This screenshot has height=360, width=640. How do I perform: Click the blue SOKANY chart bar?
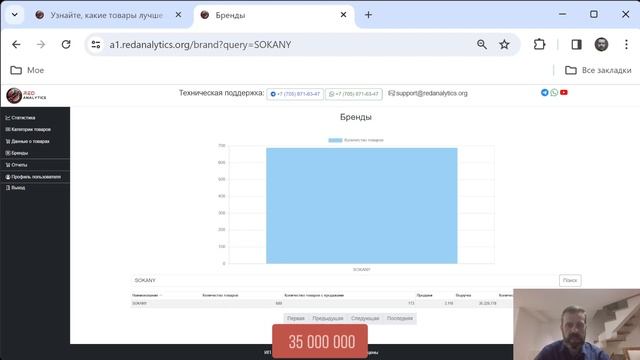coord(362,206)
